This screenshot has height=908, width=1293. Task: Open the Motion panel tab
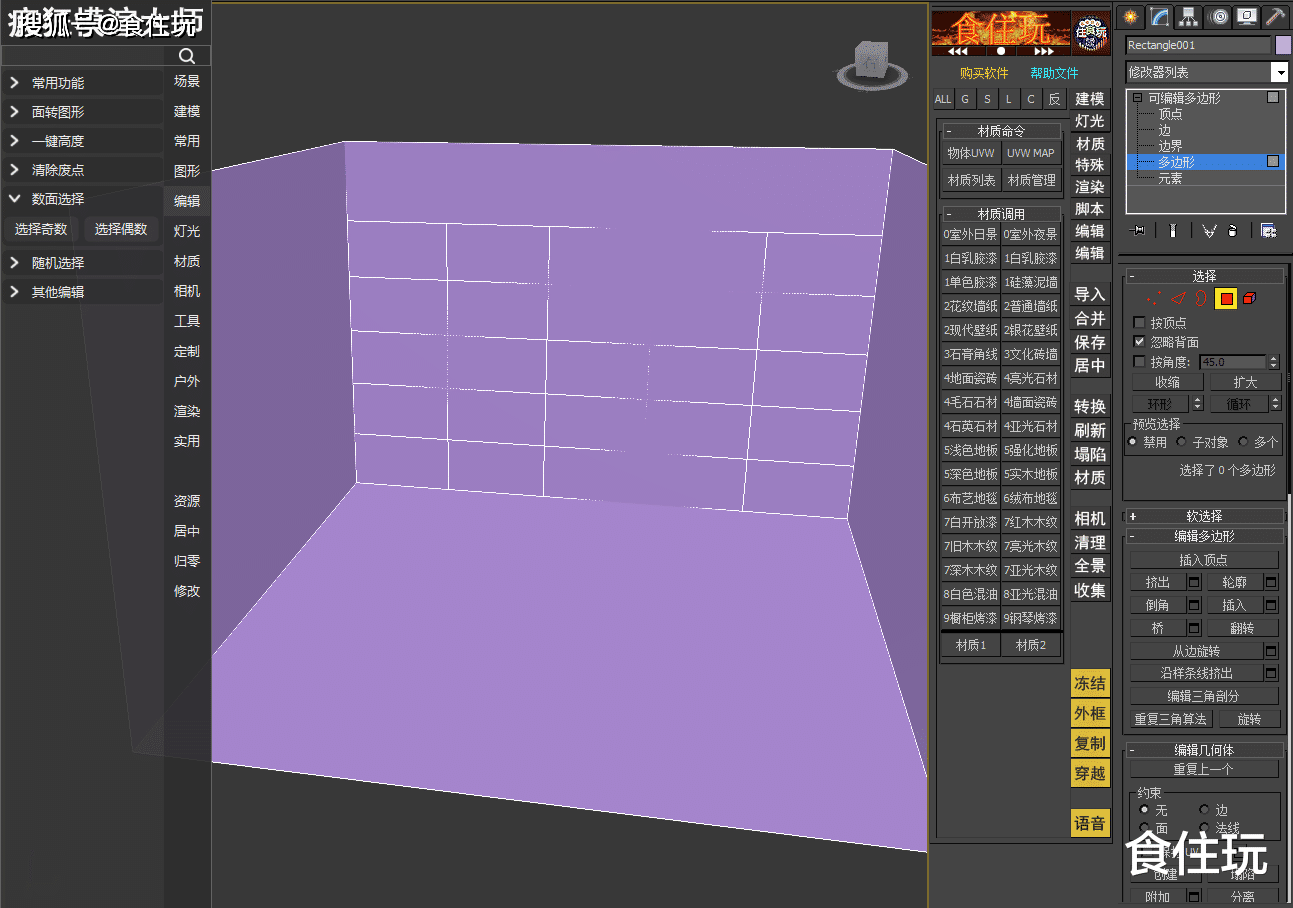tap(1218, 16)
